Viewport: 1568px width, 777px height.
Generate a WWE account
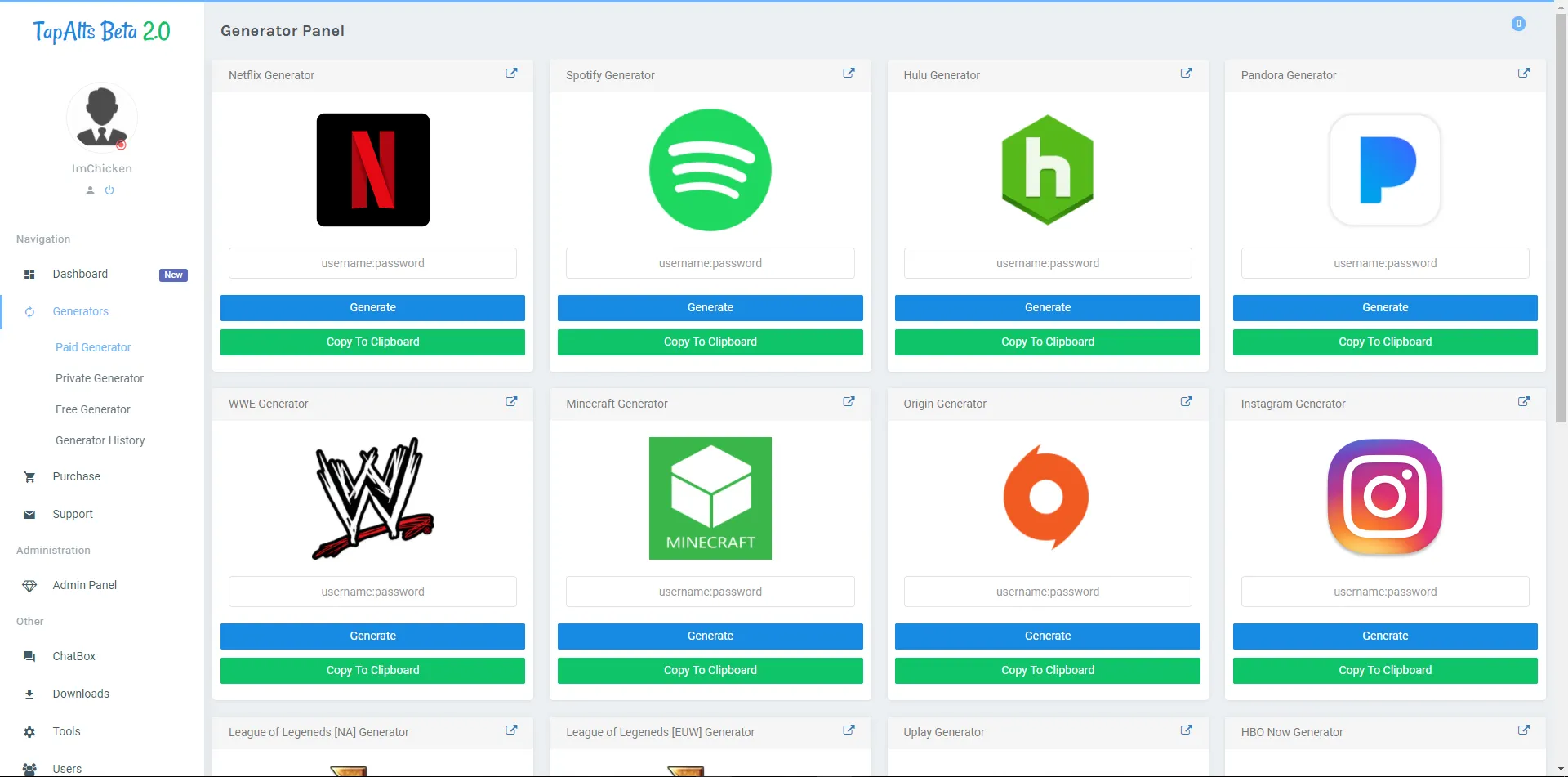coord(372,636)
